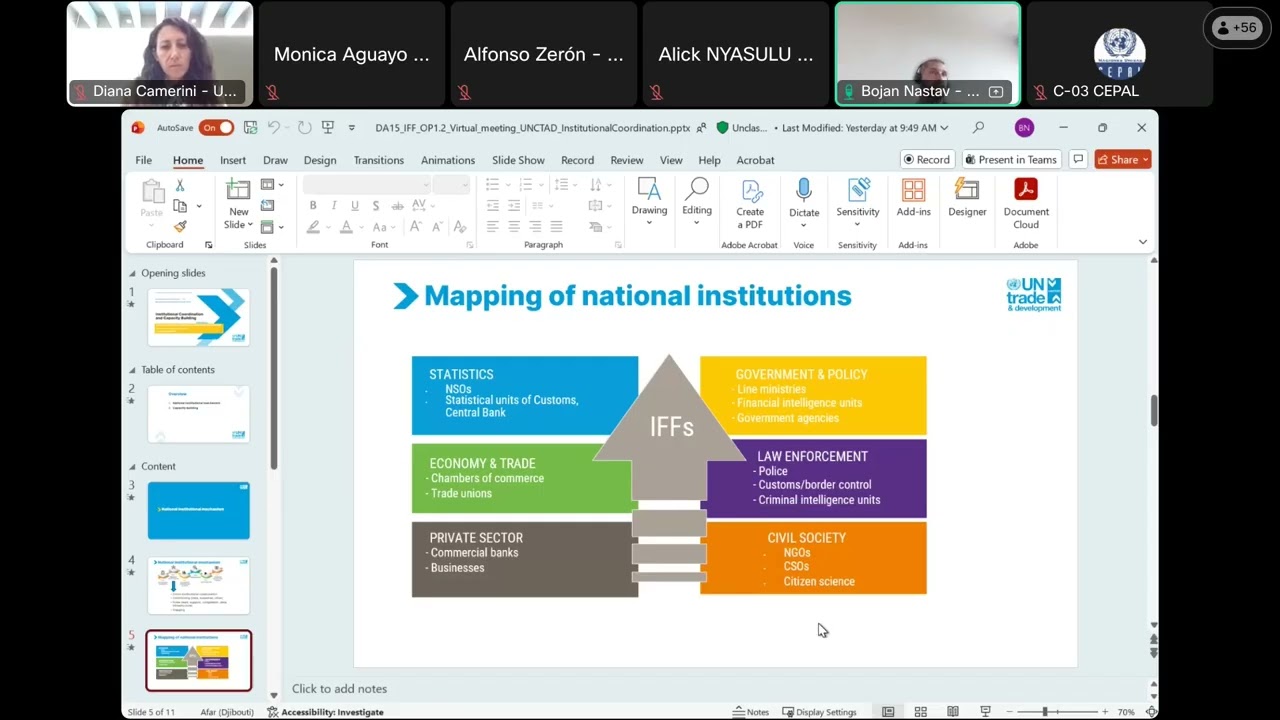Click the font color swatch button
The image size is (1280, 720).
[346, 227]
